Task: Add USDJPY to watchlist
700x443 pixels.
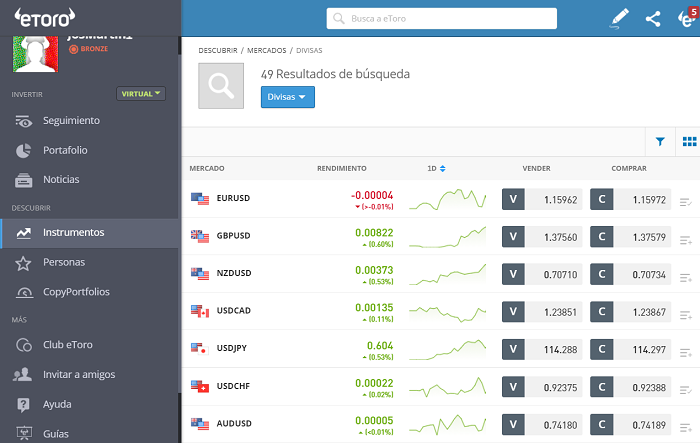Action: (686, 353)
